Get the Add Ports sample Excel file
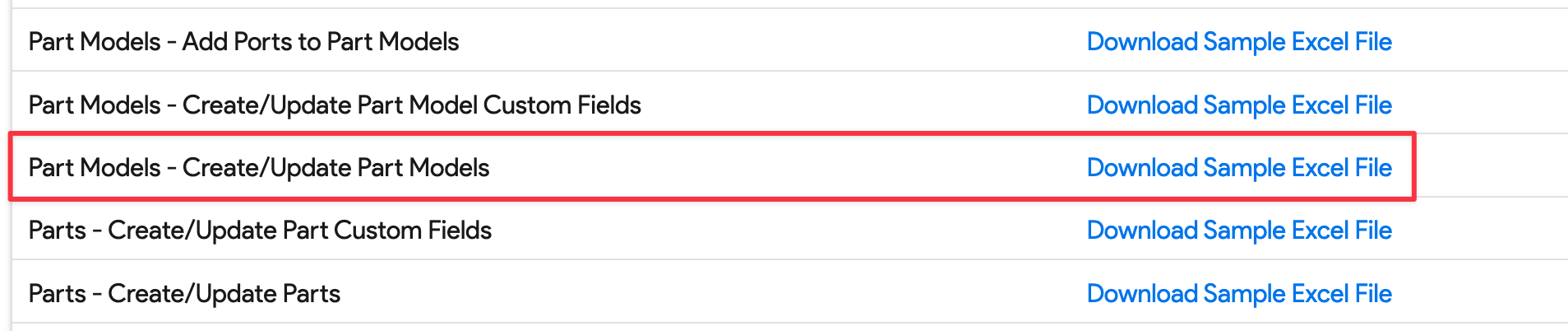1568x331 pixels. 1238,42
